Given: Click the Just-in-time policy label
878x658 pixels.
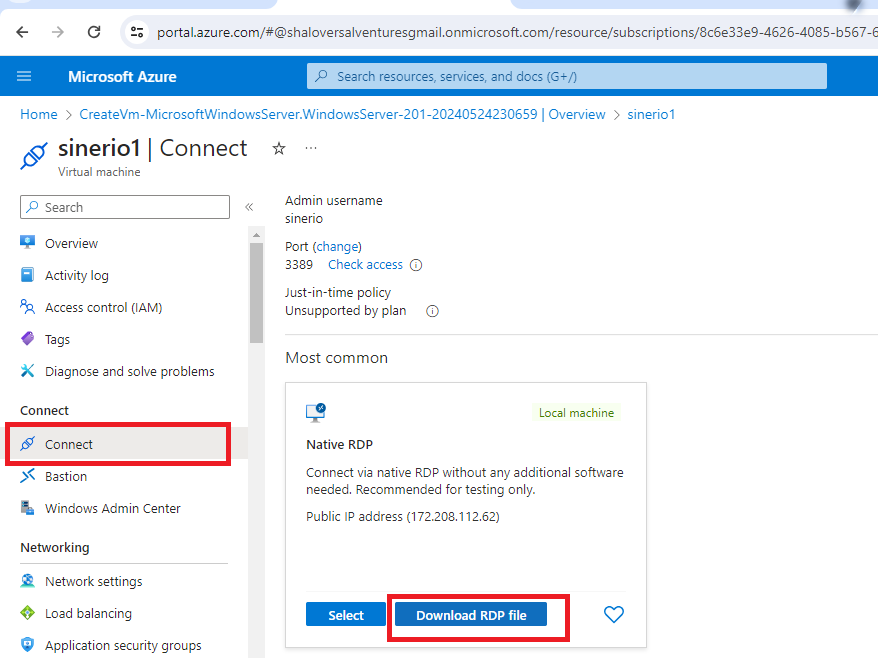Looking at the screenshot, I should click(338, 292).
